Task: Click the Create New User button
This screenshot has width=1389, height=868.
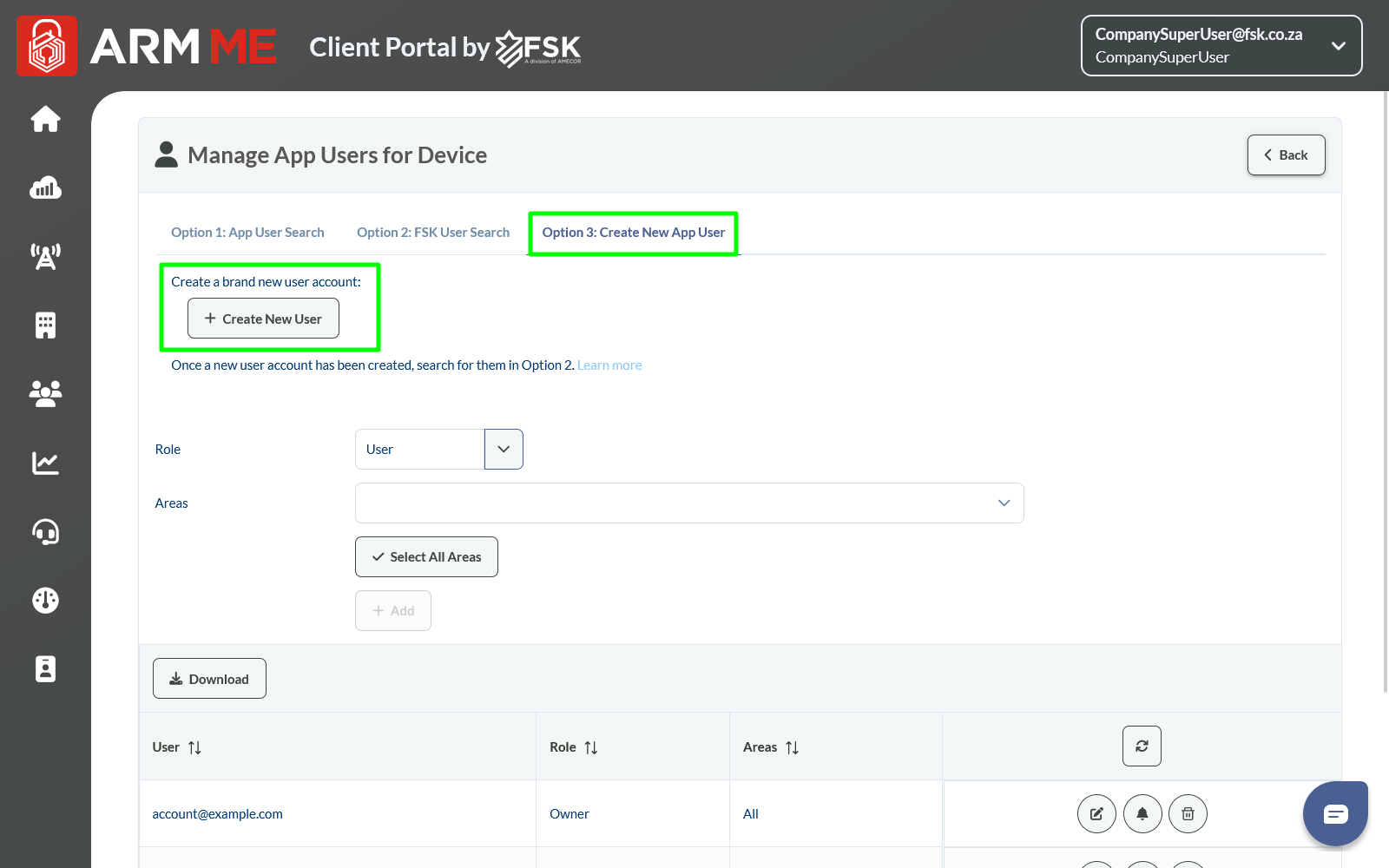Action: 263,319
